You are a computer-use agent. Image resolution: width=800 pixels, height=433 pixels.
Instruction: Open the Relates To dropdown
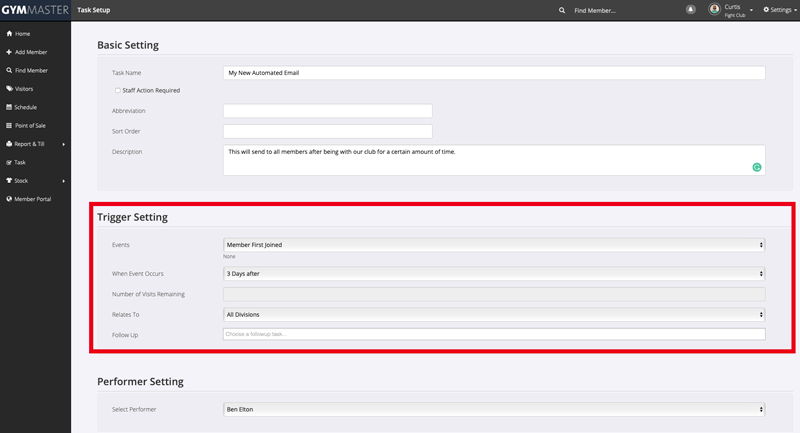(494, 314)
